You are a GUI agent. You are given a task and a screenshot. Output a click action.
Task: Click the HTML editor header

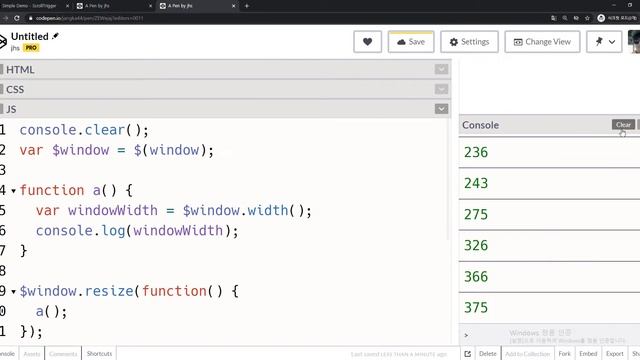[x=225, y=69]
